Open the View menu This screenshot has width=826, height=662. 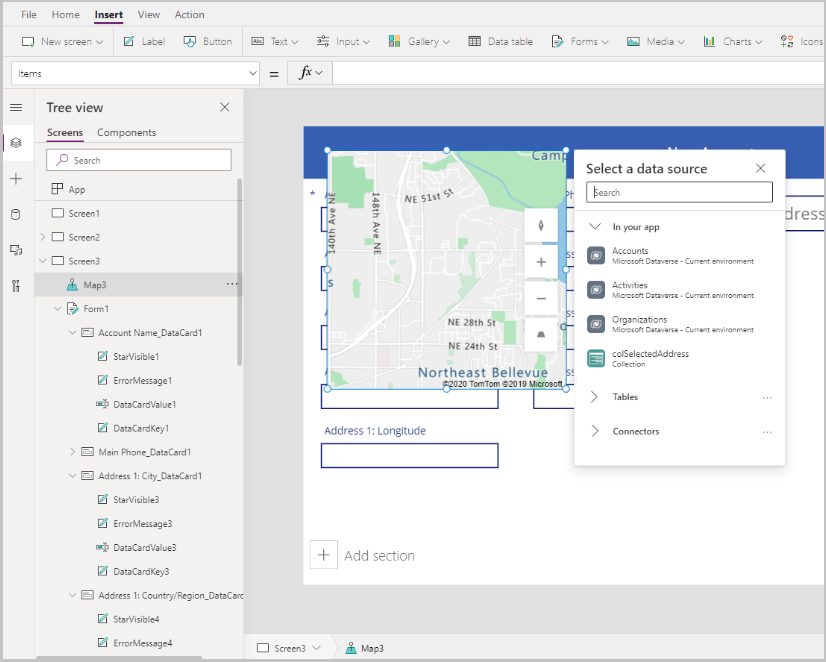coord(149,15)
